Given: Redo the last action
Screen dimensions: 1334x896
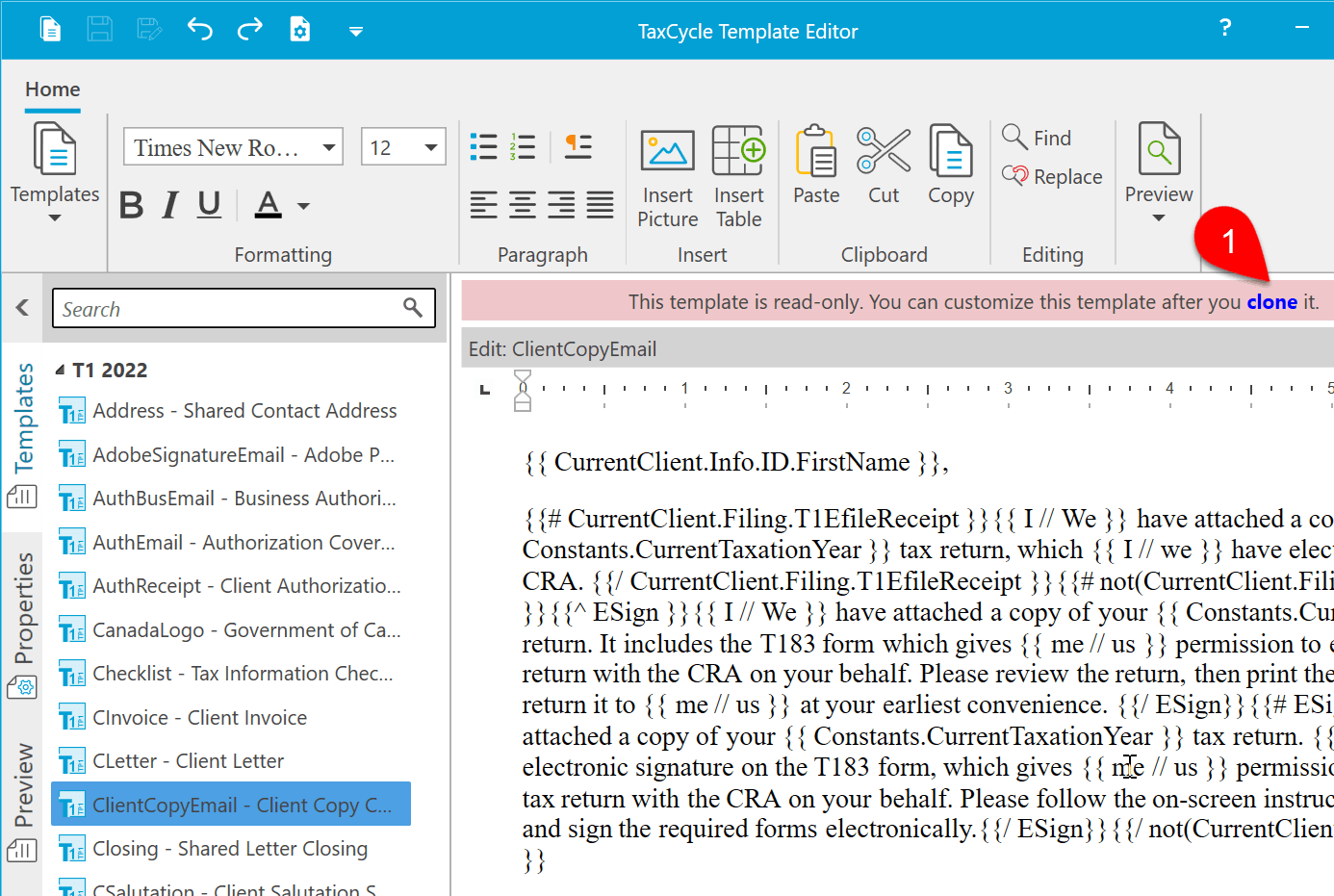Looking at the screenshot, I should pyautogui.click(x=249, y=30).
